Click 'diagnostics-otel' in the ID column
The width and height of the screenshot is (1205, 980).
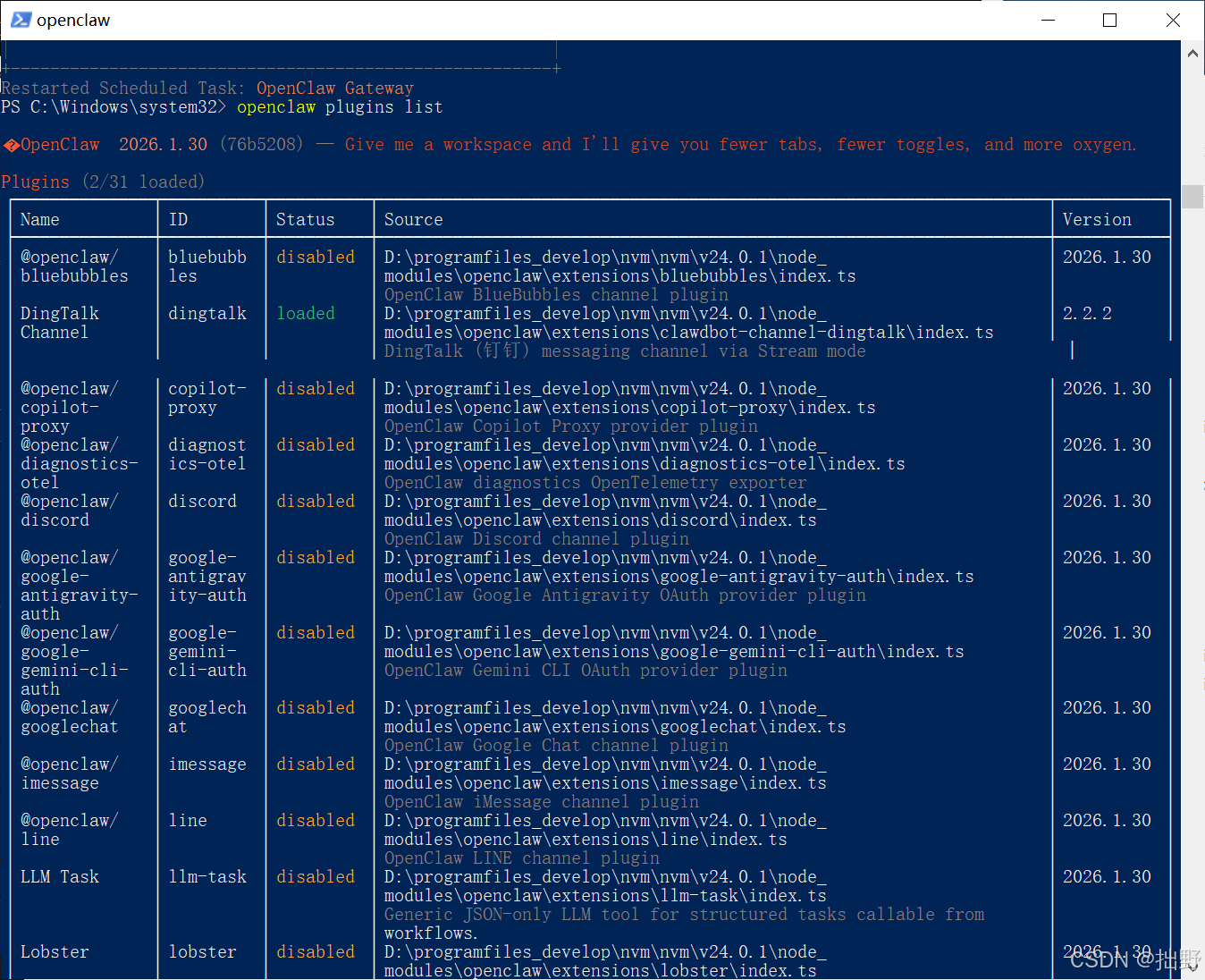[x=207, y=454]
